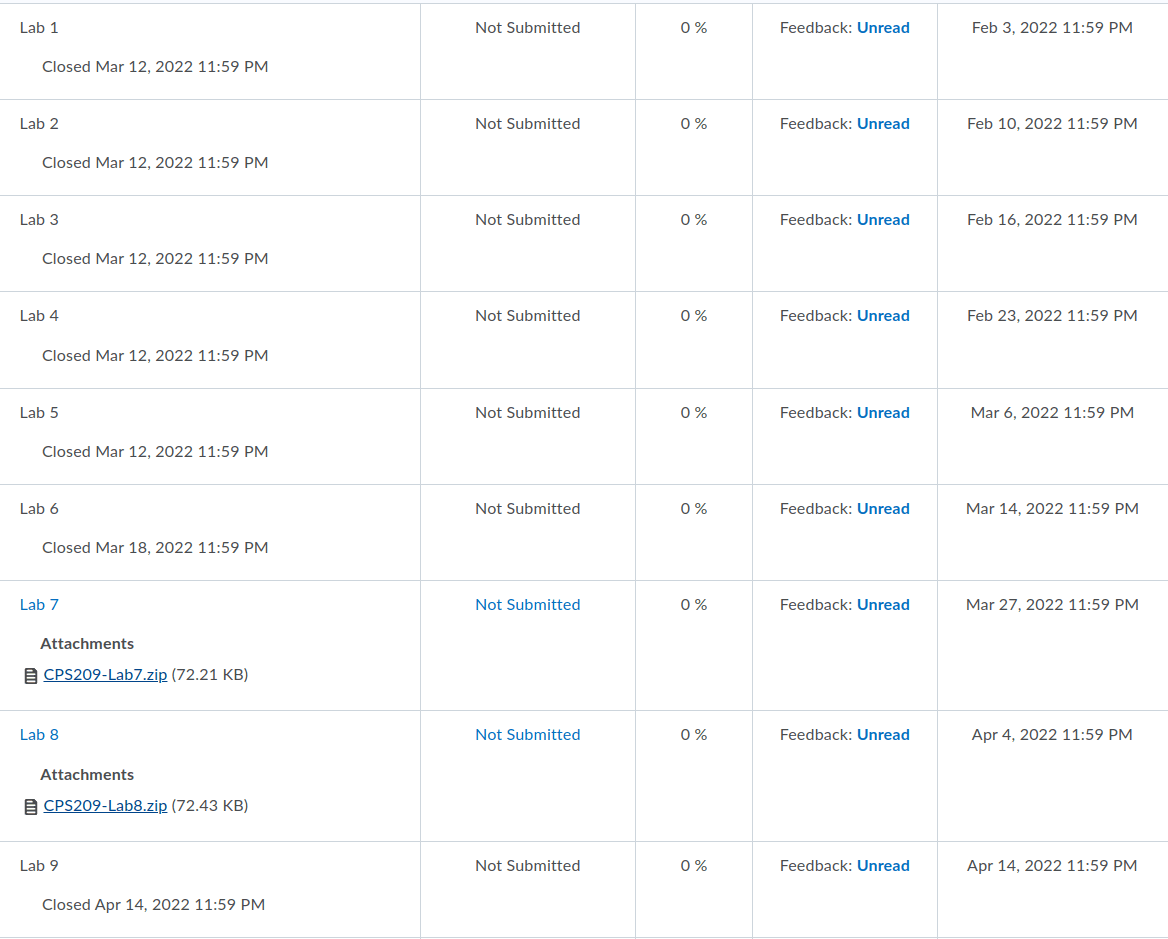Screen dimensions: 1168x939
Task: Click the Lab 6 score percentage
Action: point(694,509)
